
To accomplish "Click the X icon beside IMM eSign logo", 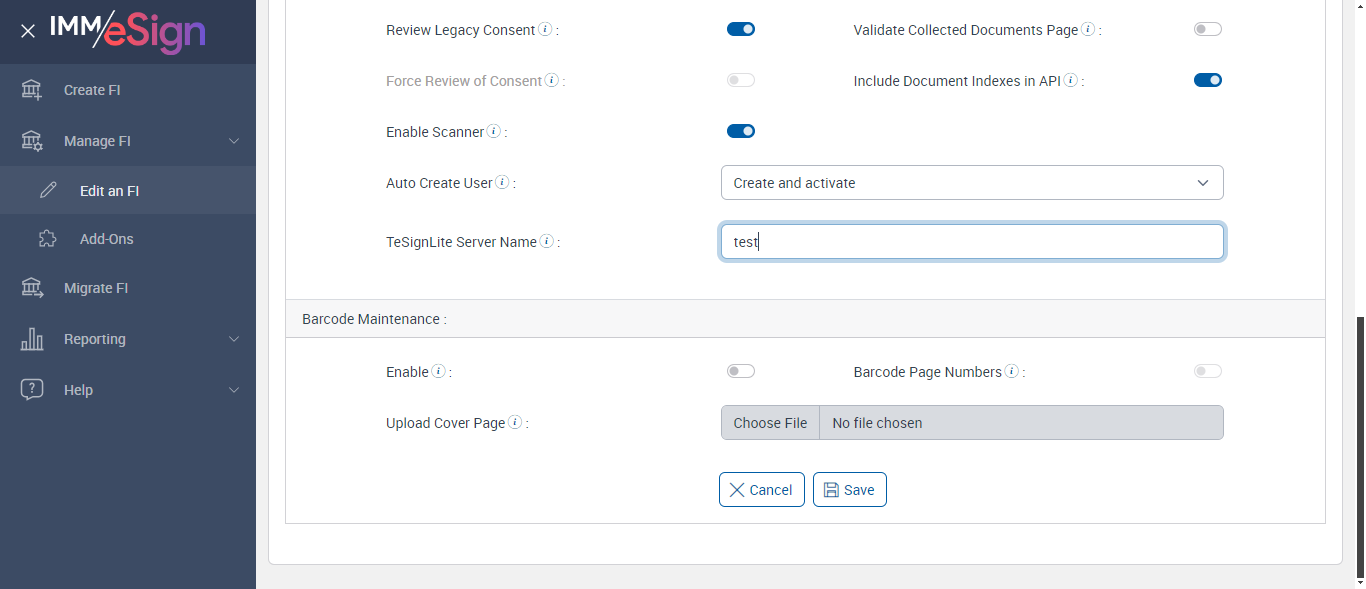I will [28, 31].
